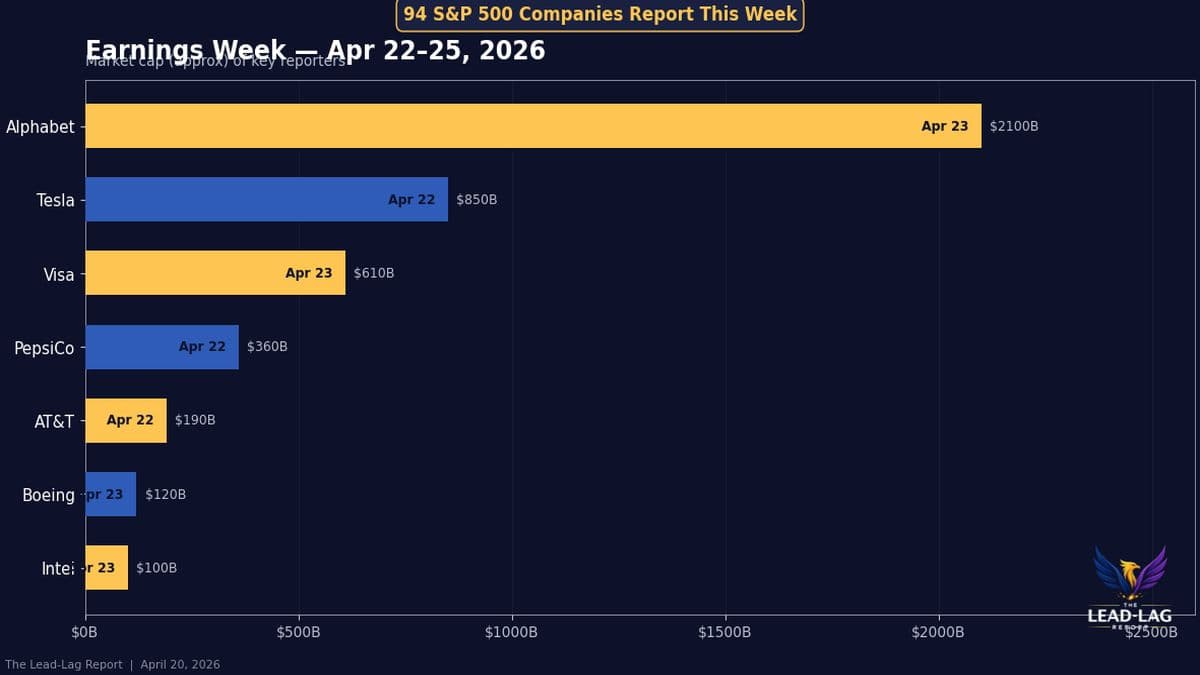Select the AT&T bar

[125, 420]
